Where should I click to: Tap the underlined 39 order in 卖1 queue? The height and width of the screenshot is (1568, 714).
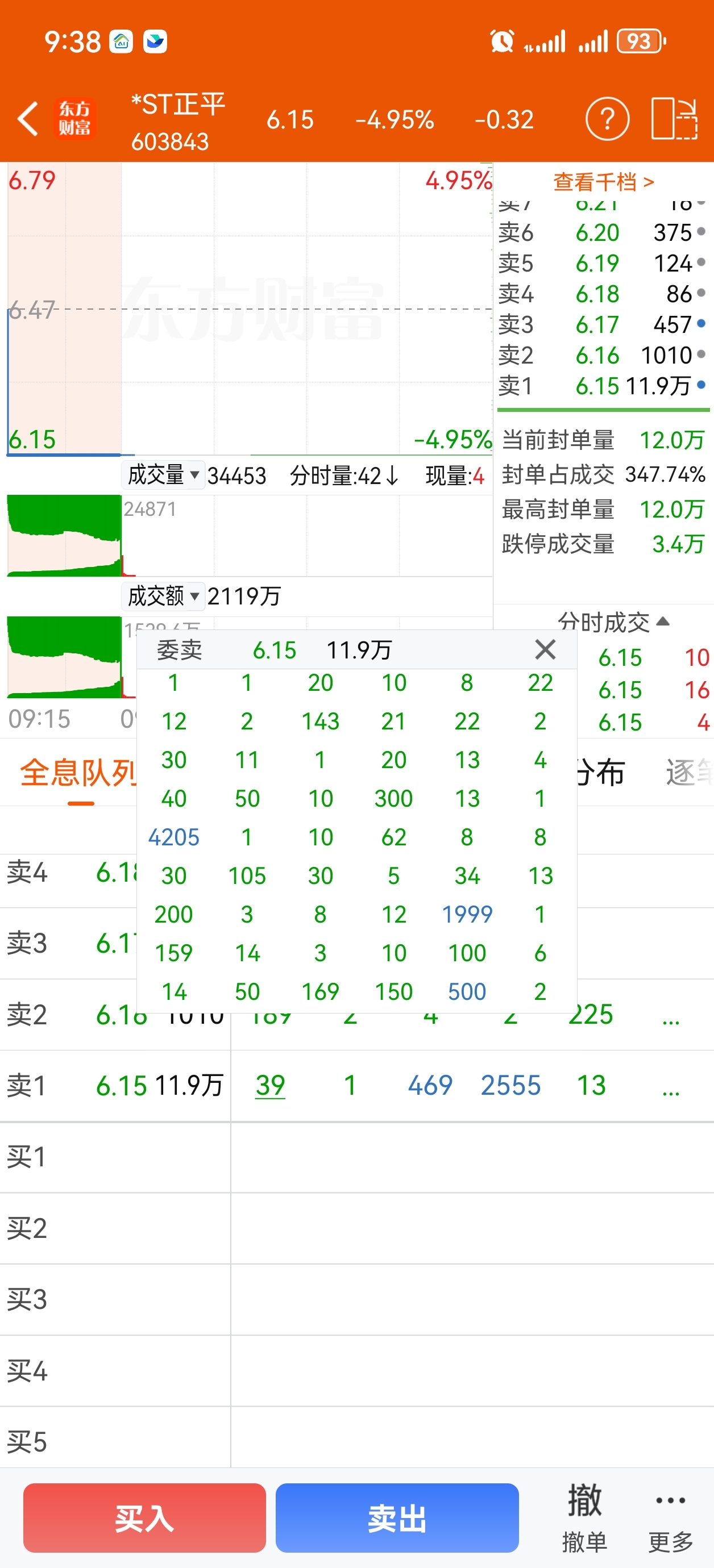pyautogui.click(x=271, y=1085)
